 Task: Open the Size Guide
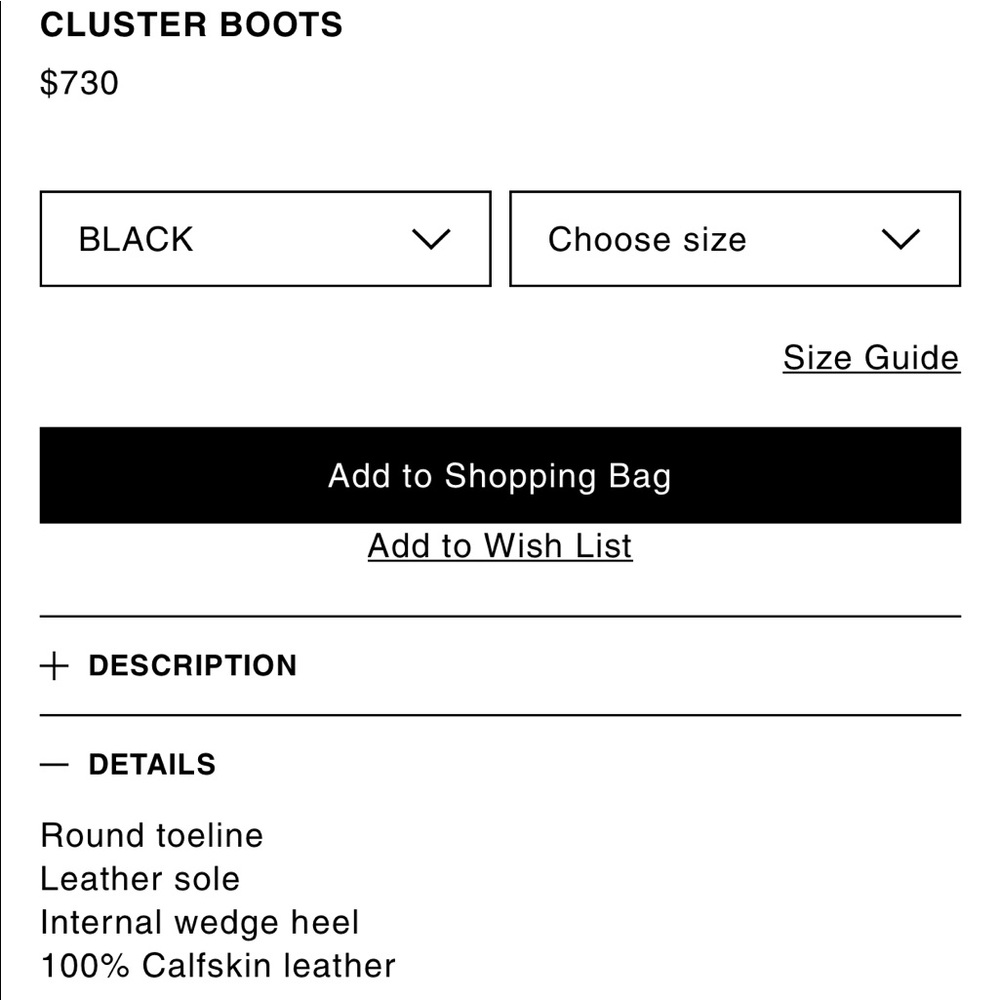[x=870, y=357]
